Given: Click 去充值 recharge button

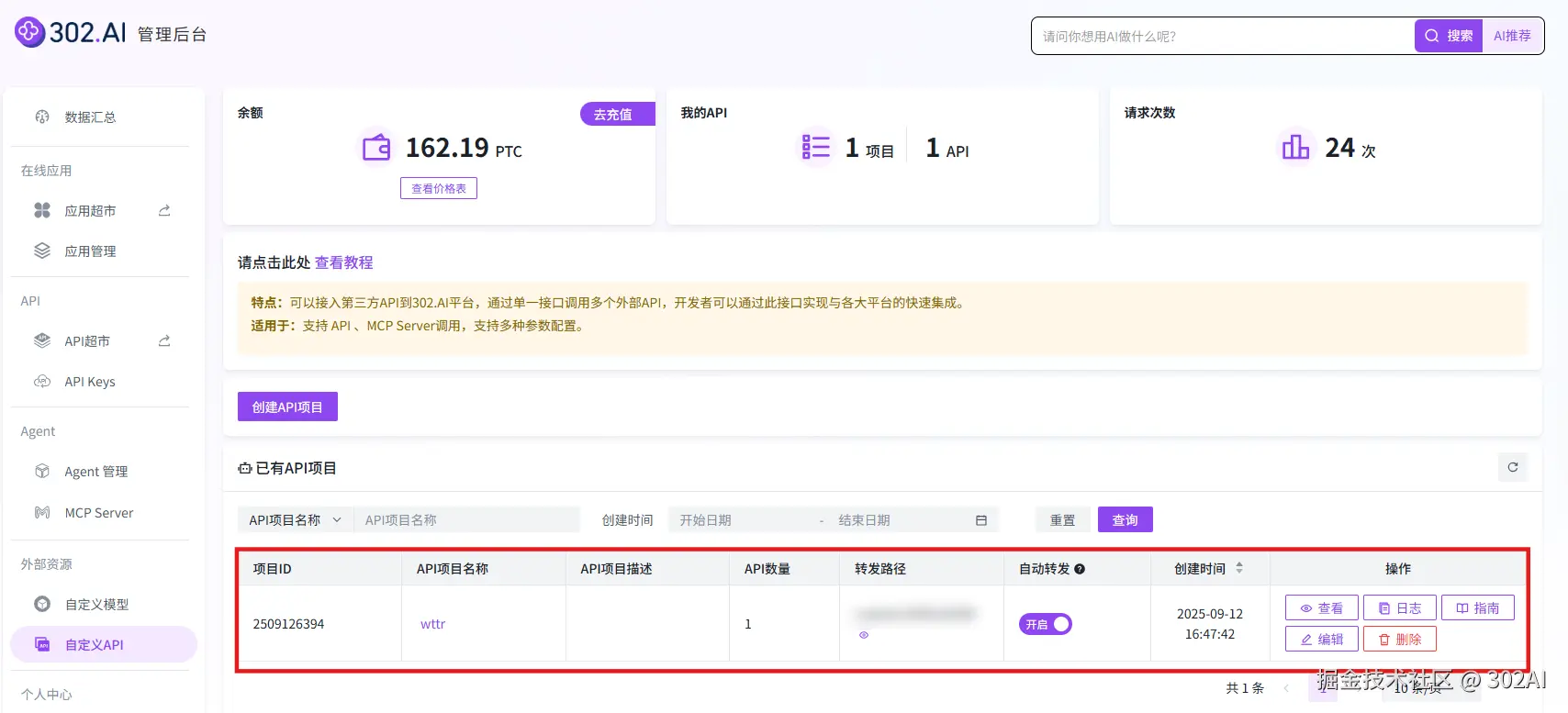Looking at the screenshot, I should click(x=618, y=114).
